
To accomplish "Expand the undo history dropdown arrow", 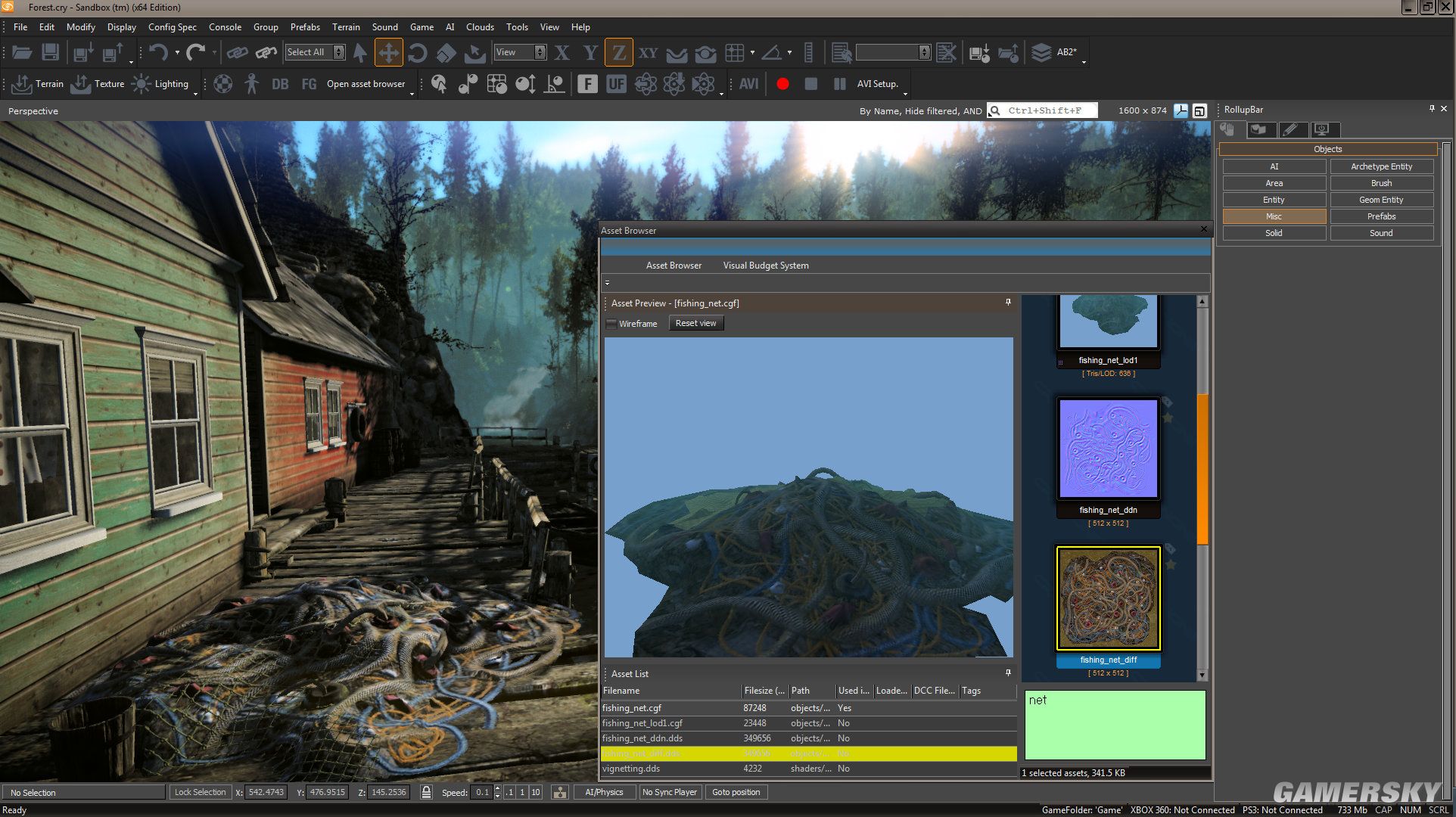I will tap(177, 52).
